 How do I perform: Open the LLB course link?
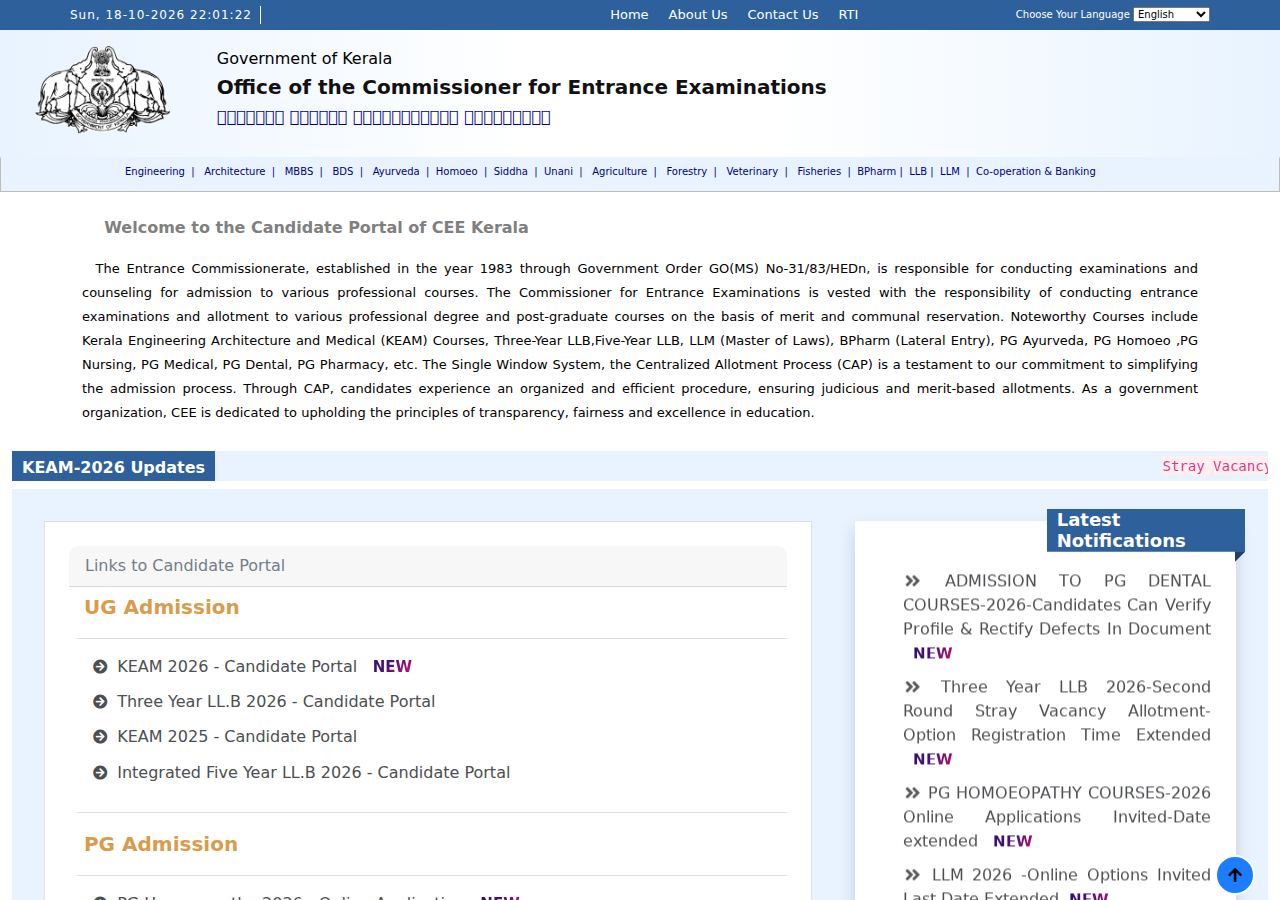pyautogui.click(x=918, y=172)
